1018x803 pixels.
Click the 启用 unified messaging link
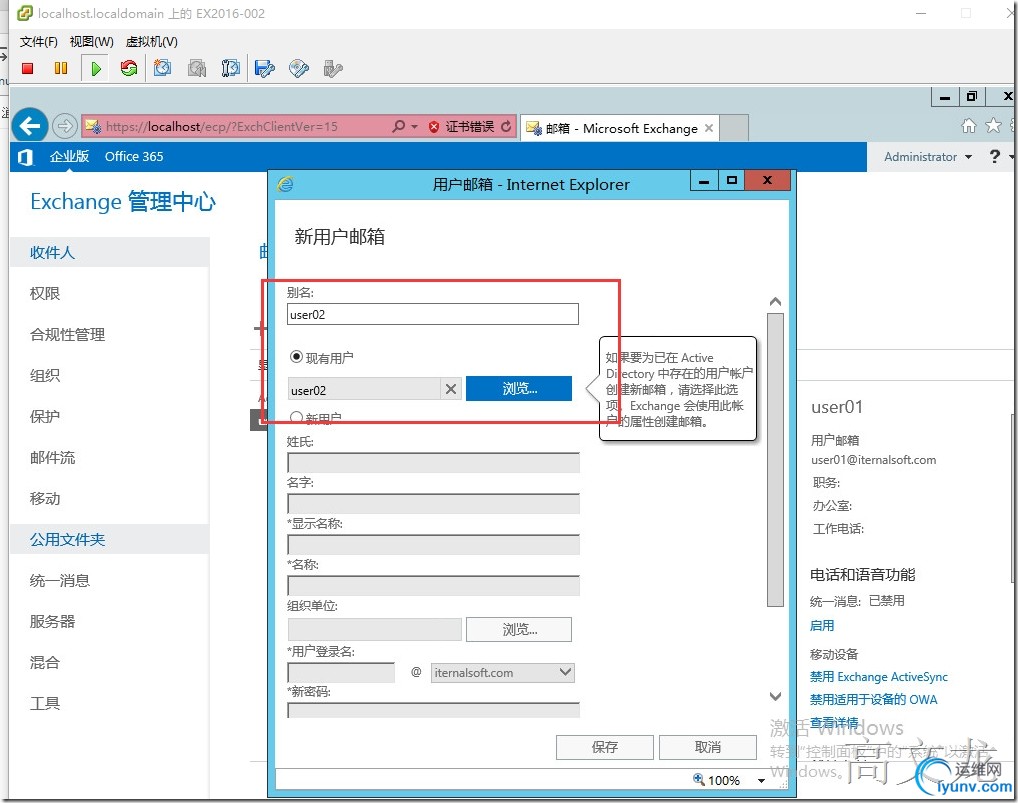pos(822,626)
